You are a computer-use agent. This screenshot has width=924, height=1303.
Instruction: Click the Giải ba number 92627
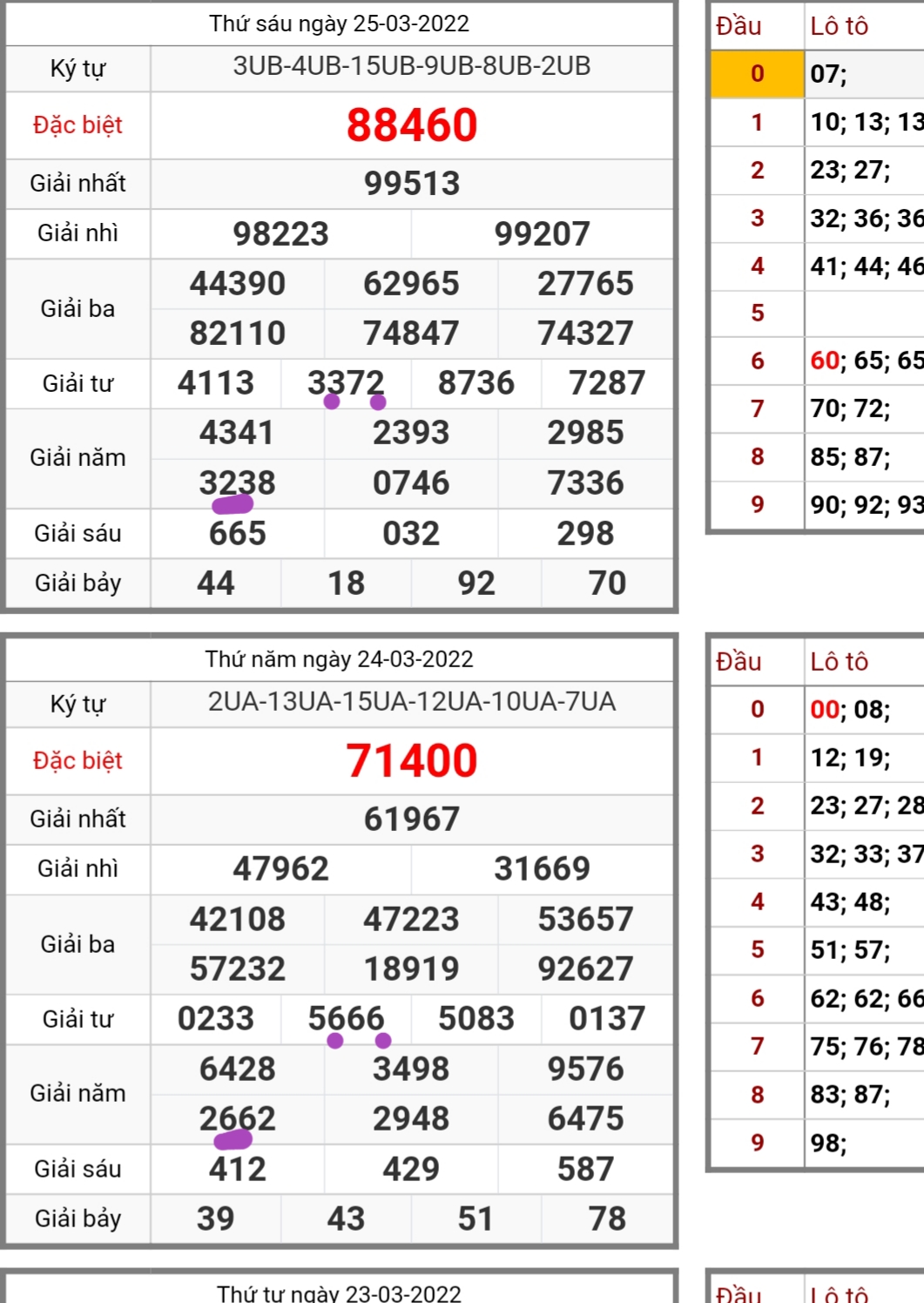click(585, 969)
